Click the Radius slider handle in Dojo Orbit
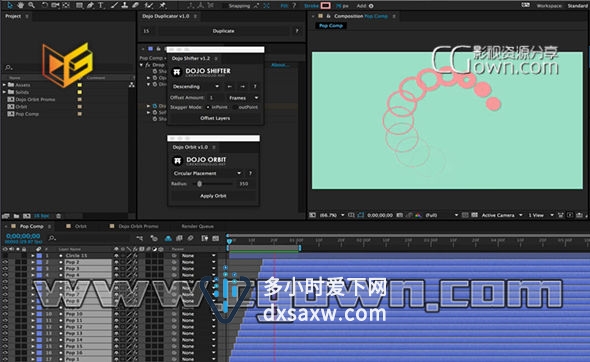The height and width of the screenshot is (362, 590). [199, 184]
